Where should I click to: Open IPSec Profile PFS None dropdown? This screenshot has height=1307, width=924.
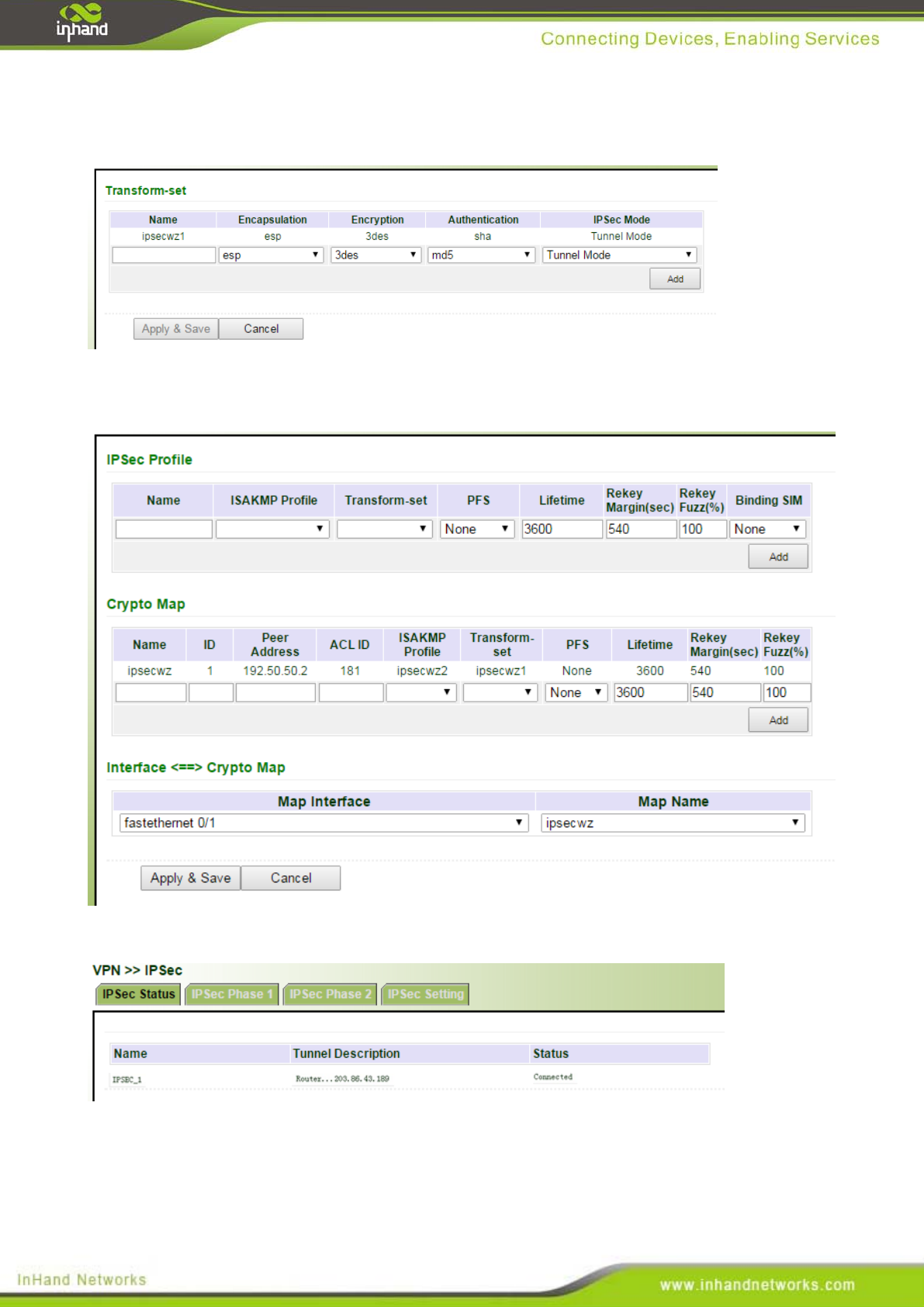pyautogui.click(x=477, y=529)
